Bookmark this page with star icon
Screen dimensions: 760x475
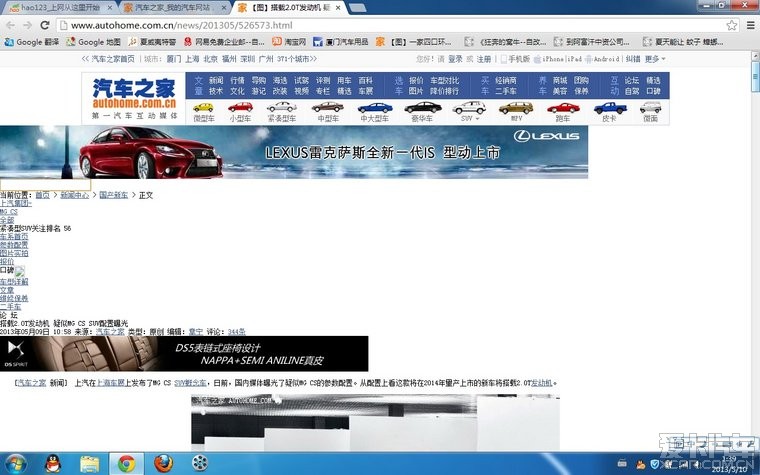732,25
